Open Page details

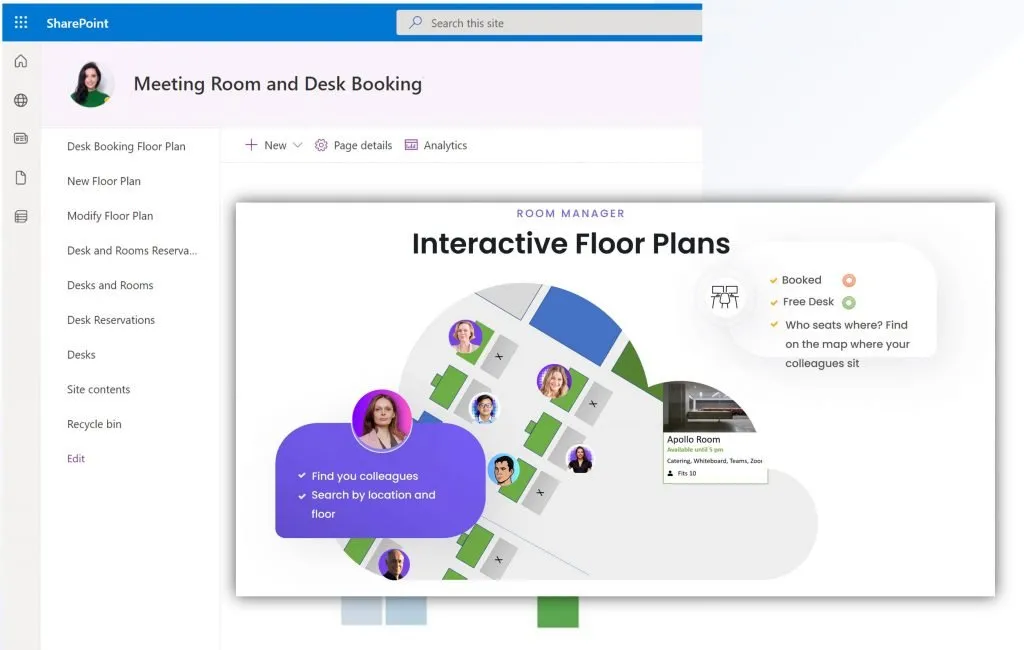click(362, 145)
